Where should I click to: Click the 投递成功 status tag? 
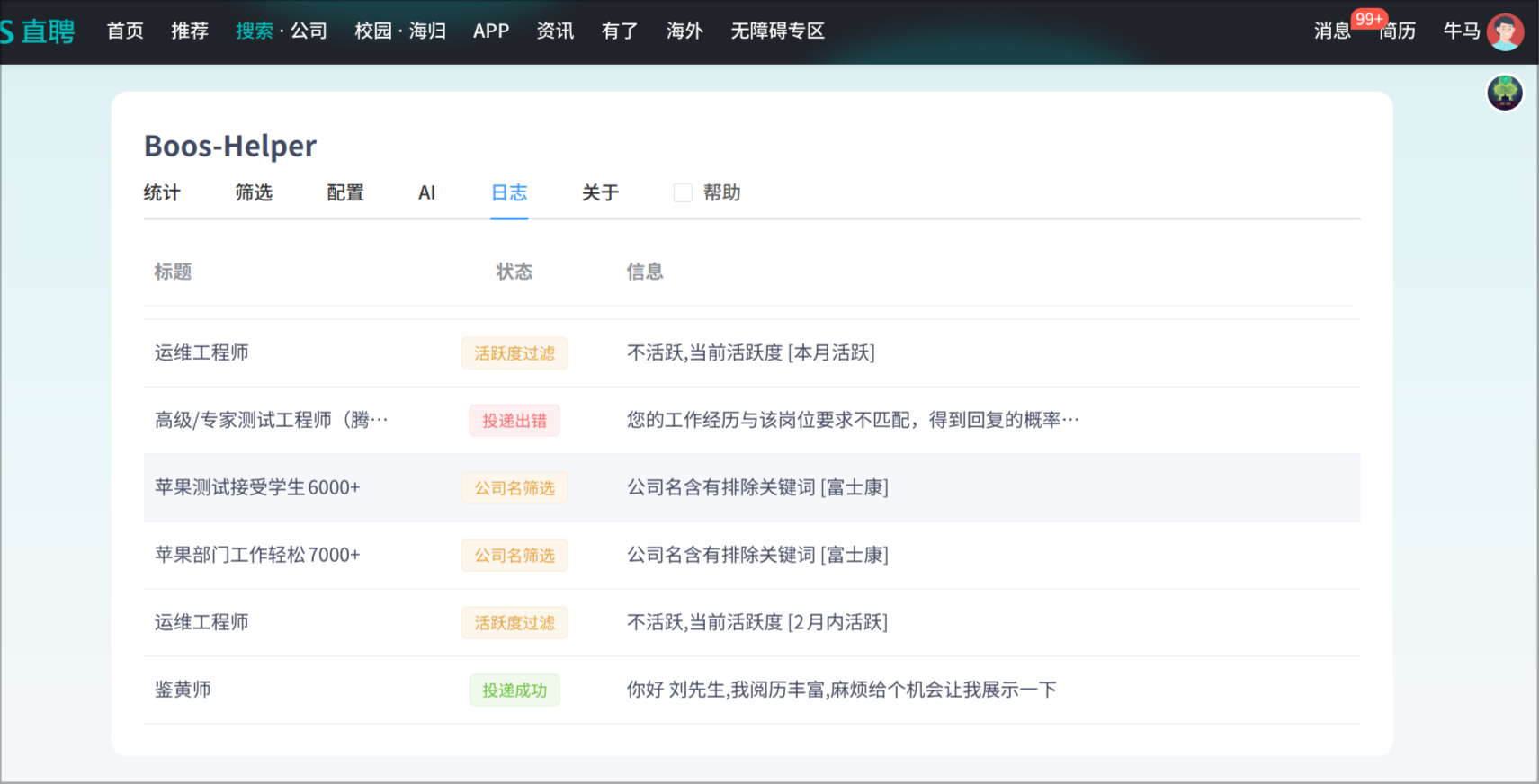pos(514,690)
